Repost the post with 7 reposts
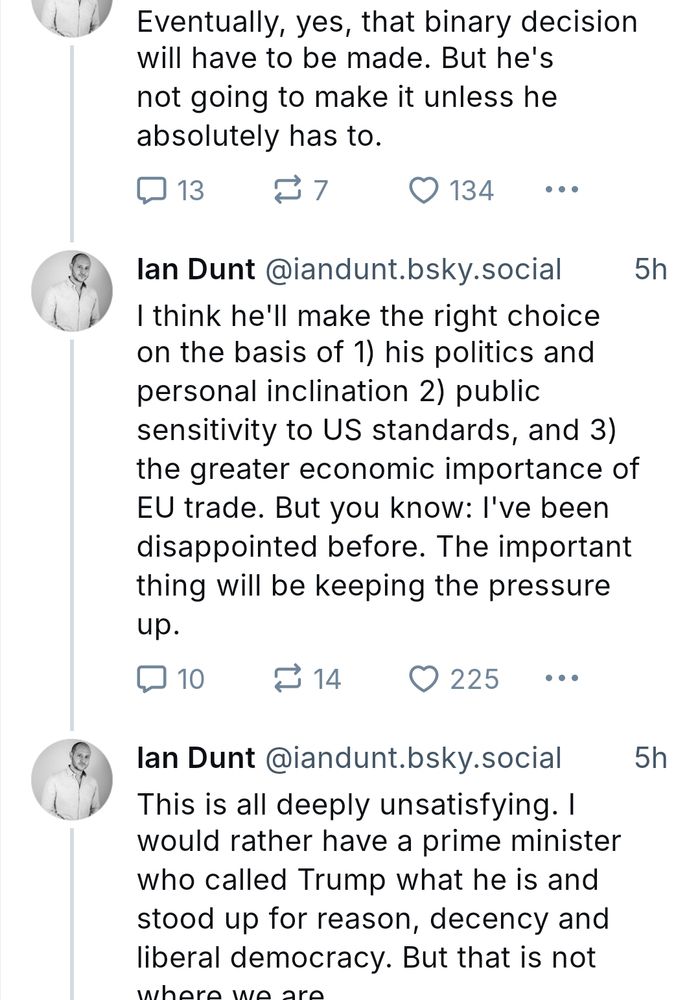This screenshot has width=700, height=1000. click(287, 190)
